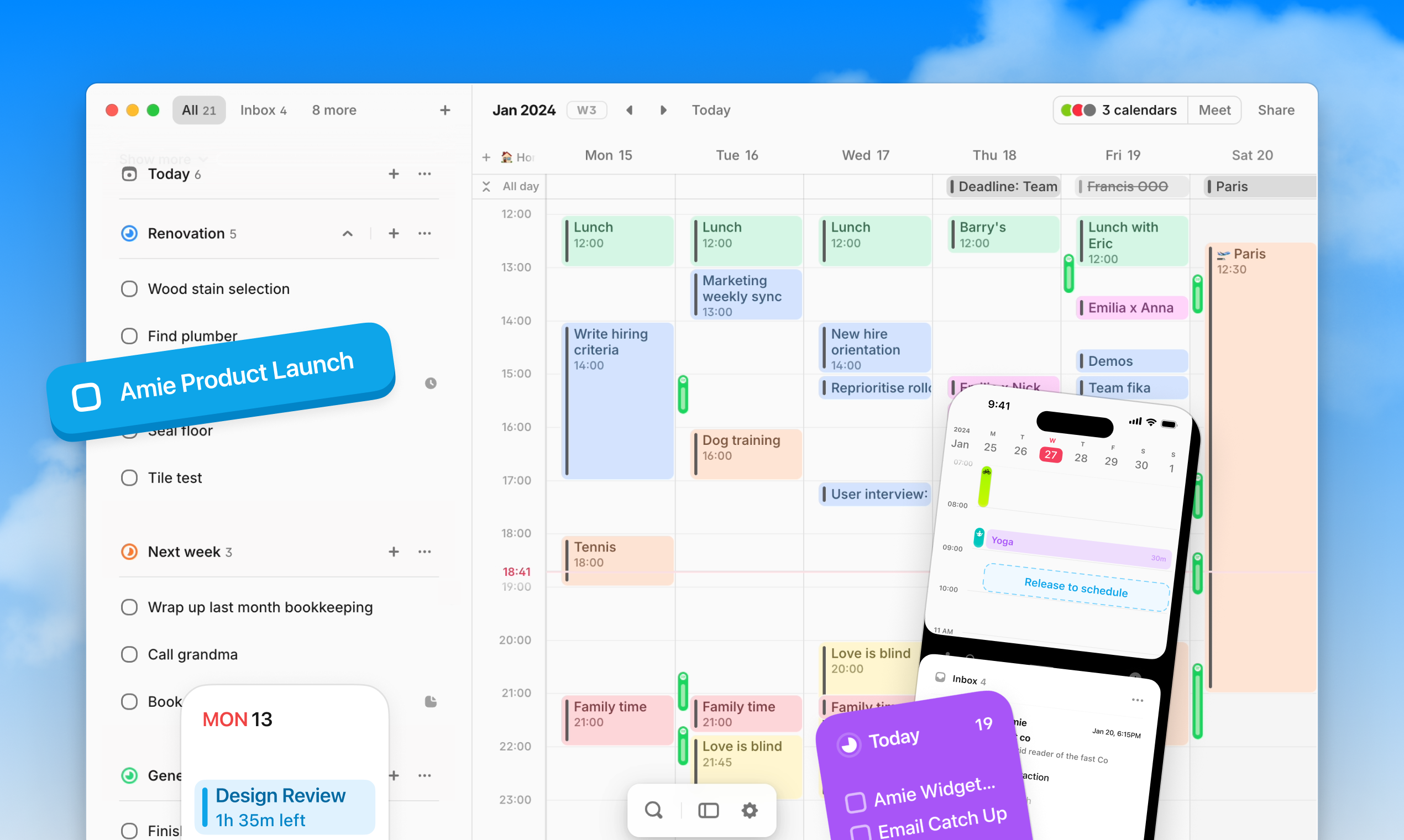This screenshot has width=1404, height=840.
Task: Click the Meet button in calendar header
Action: point(1215,110)
